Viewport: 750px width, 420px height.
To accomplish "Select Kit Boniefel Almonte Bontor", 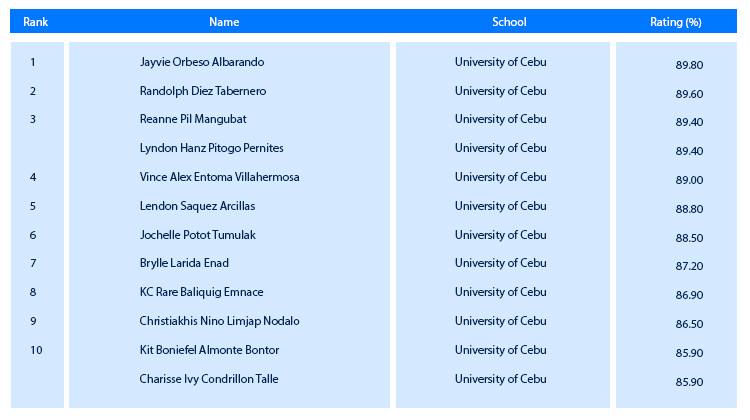I will [x=209, y=350].
